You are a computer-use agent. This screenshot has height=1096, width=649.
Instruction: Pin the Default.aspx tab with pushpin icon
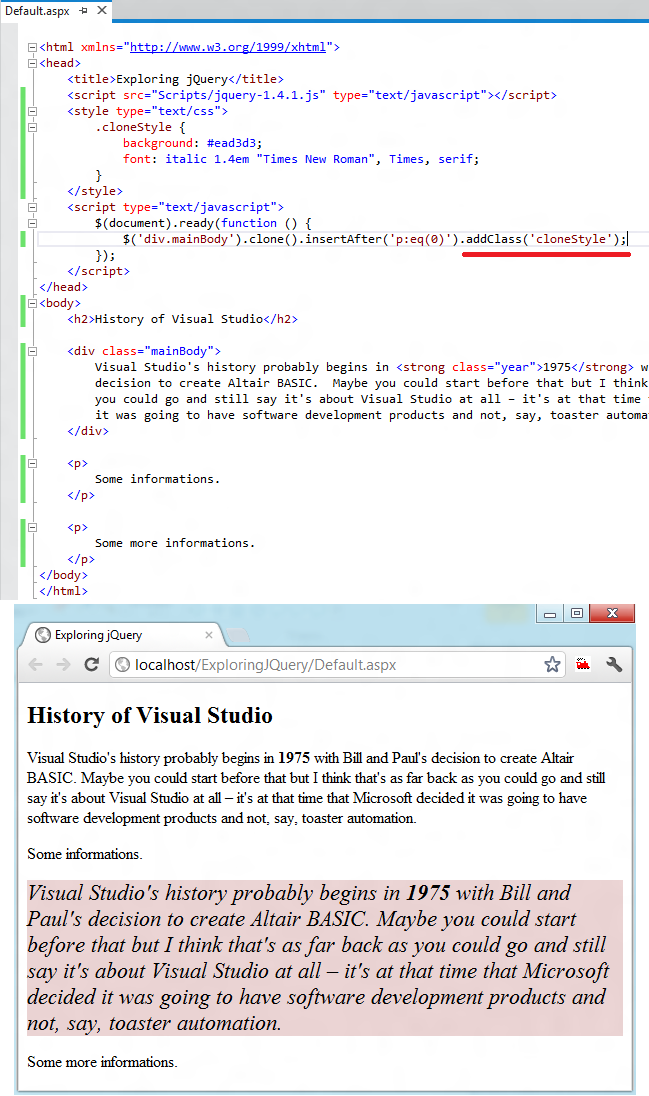(84, 10)
